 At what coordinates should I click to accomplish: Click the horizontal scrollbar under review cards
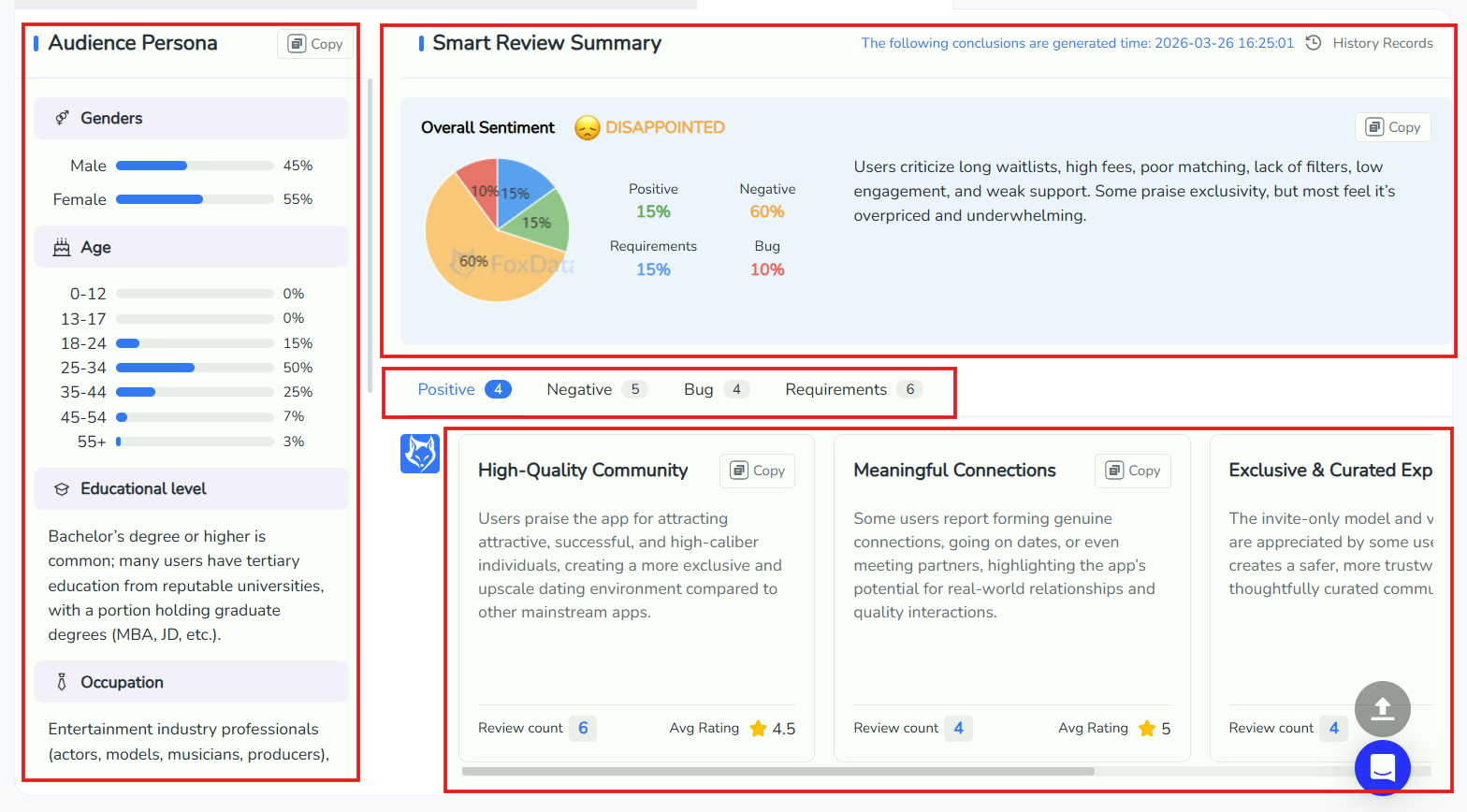777,772
